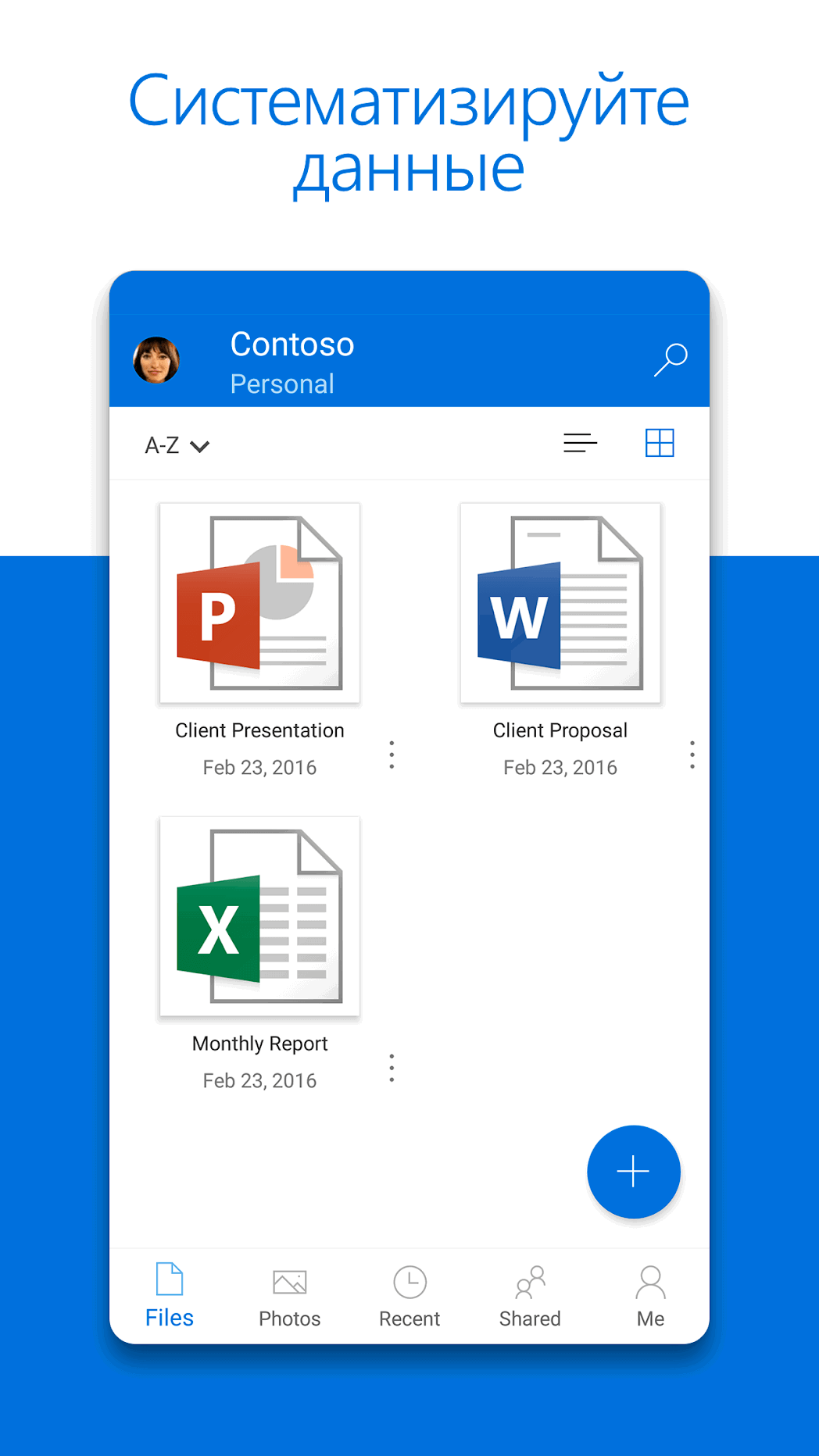This screenshot has height=1456, width=819.
Task: Click the Contoso account title
Action: click(292, 344)
